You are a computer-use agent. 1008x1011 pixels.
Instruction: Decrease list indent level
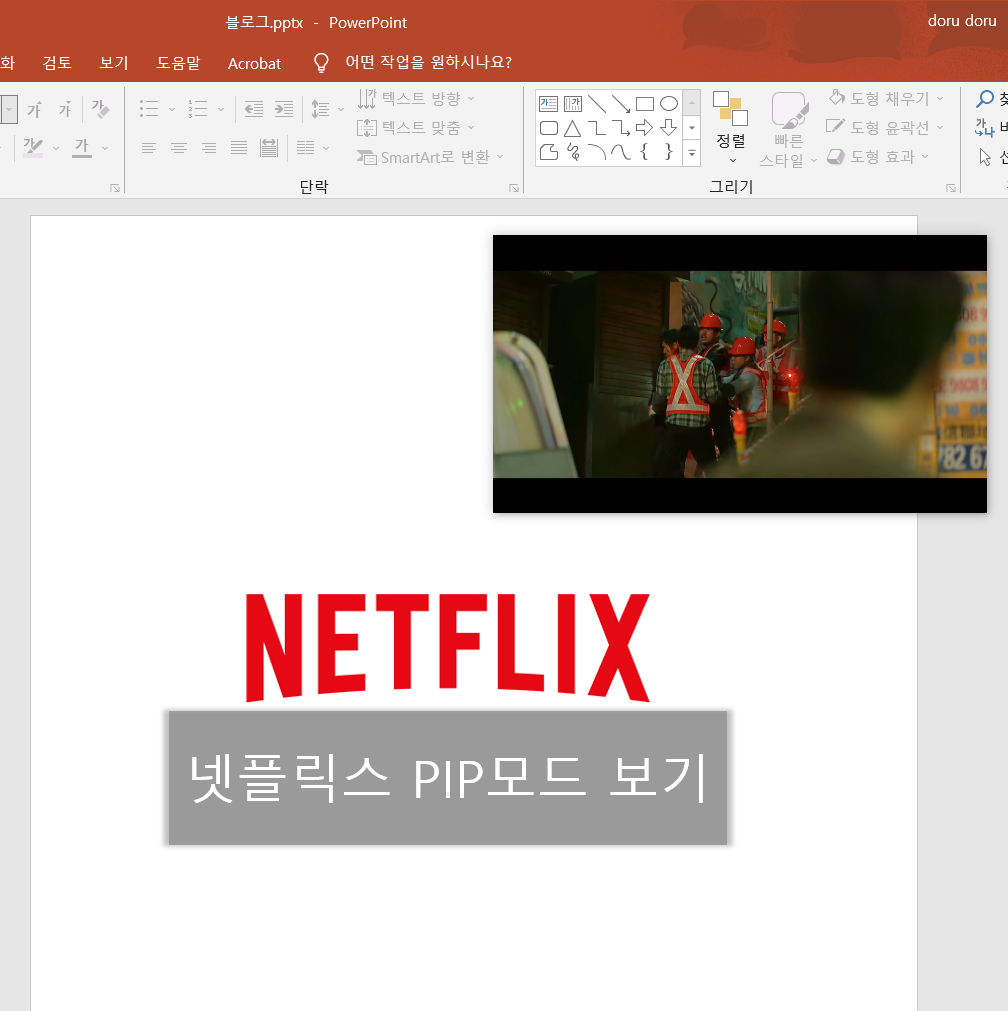[x=254, y=109]
